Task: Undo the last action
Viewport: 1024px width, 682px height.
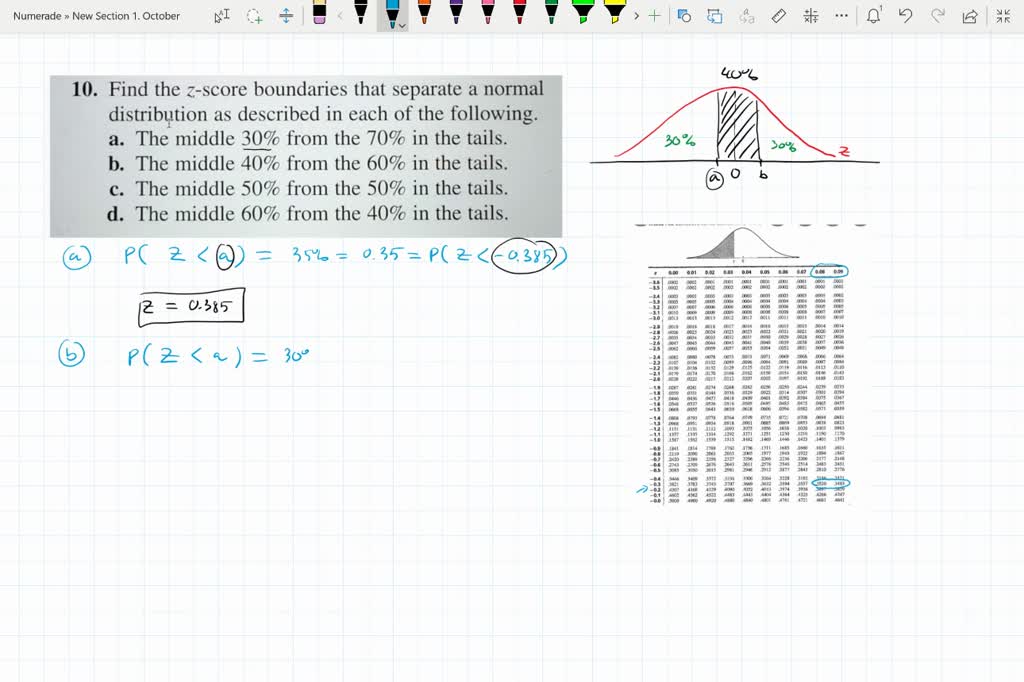Action: 905,16
